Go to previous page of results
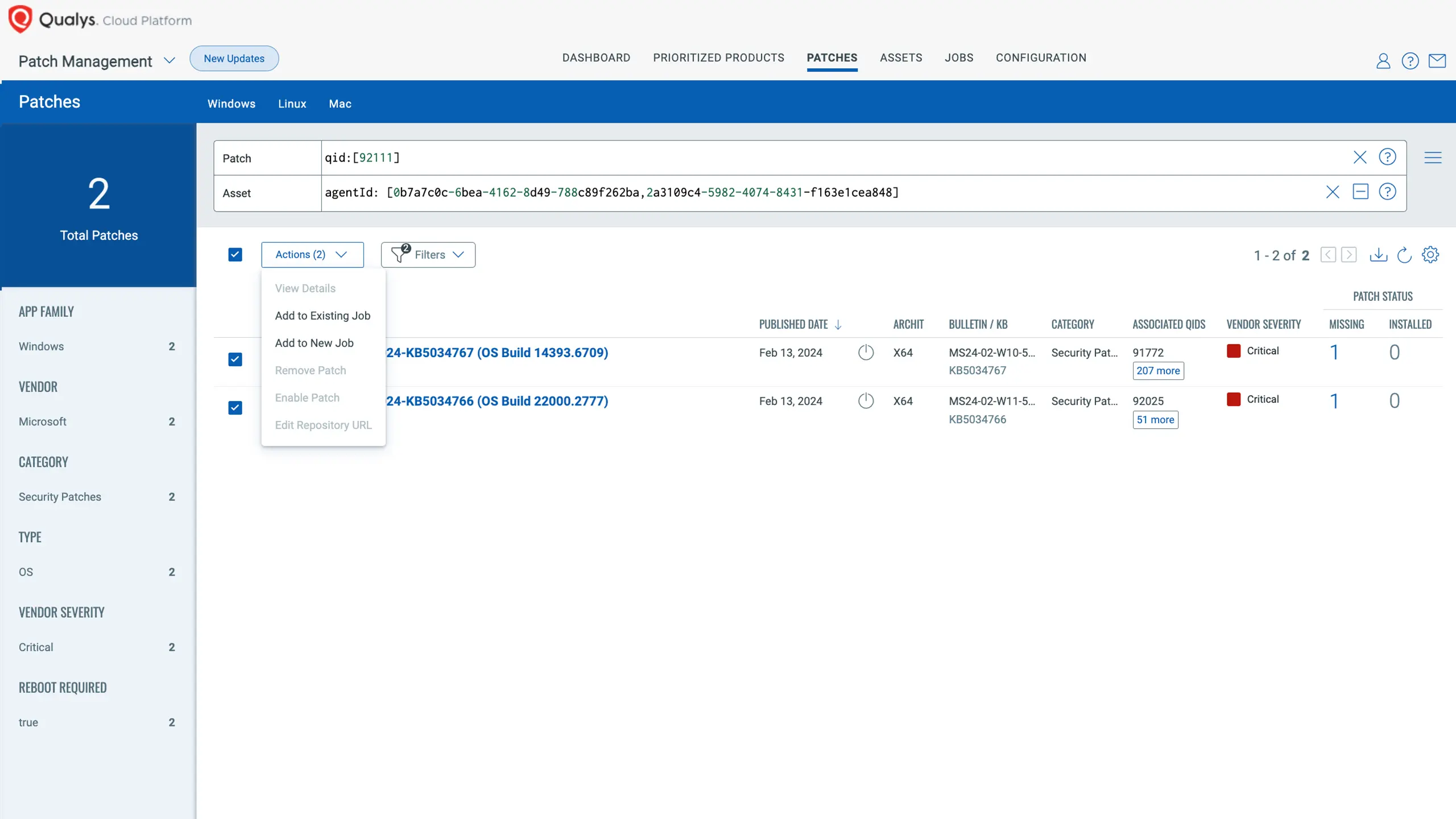1456x819 pixels. [1328, 255]
